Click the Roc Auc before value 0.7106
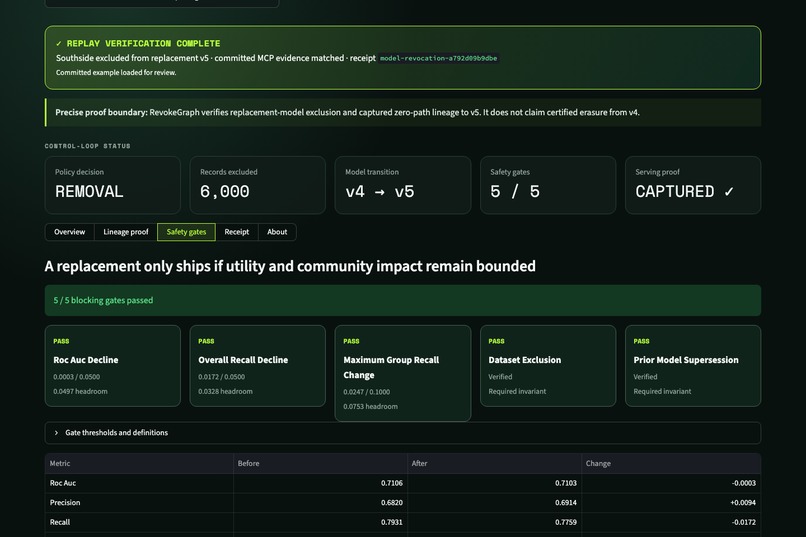Screen dimensions: 806x537 pos(392,483)
